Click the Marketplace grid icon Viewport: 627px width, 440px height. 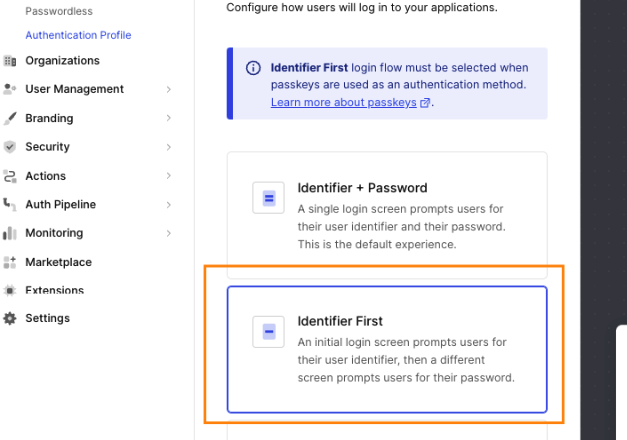coord(10,262)
